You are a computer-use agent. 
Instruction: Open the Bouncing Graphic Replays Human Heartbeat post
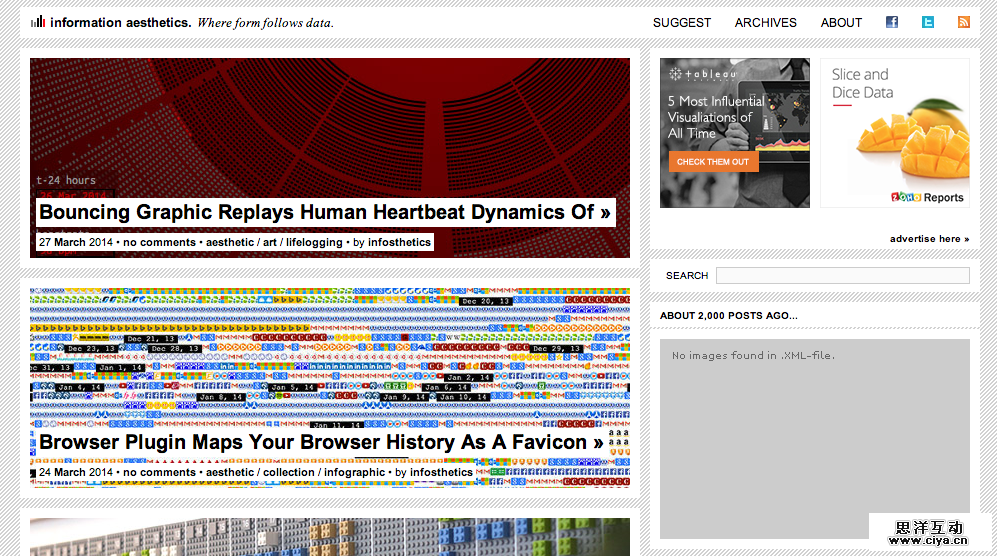point(324,212)
